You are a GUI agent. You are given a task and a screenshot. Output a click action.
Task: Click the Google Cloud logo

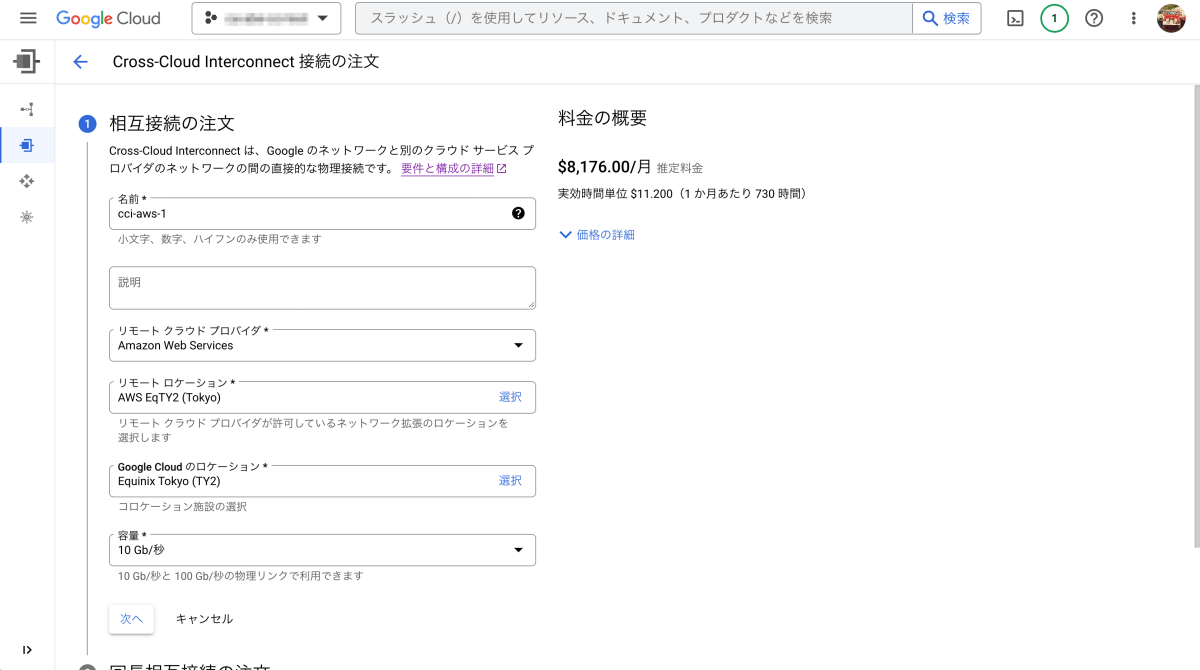pyautogui.click(x=108, y=18)
